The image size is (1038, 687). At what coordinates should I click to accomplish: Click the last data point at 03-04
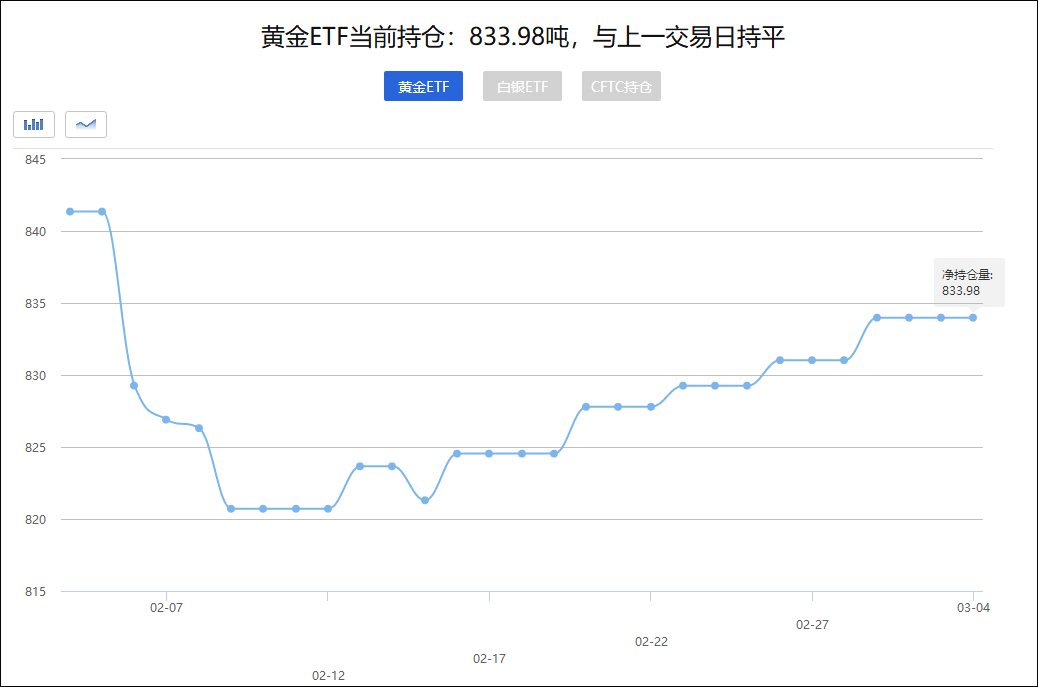pos(973,318)
